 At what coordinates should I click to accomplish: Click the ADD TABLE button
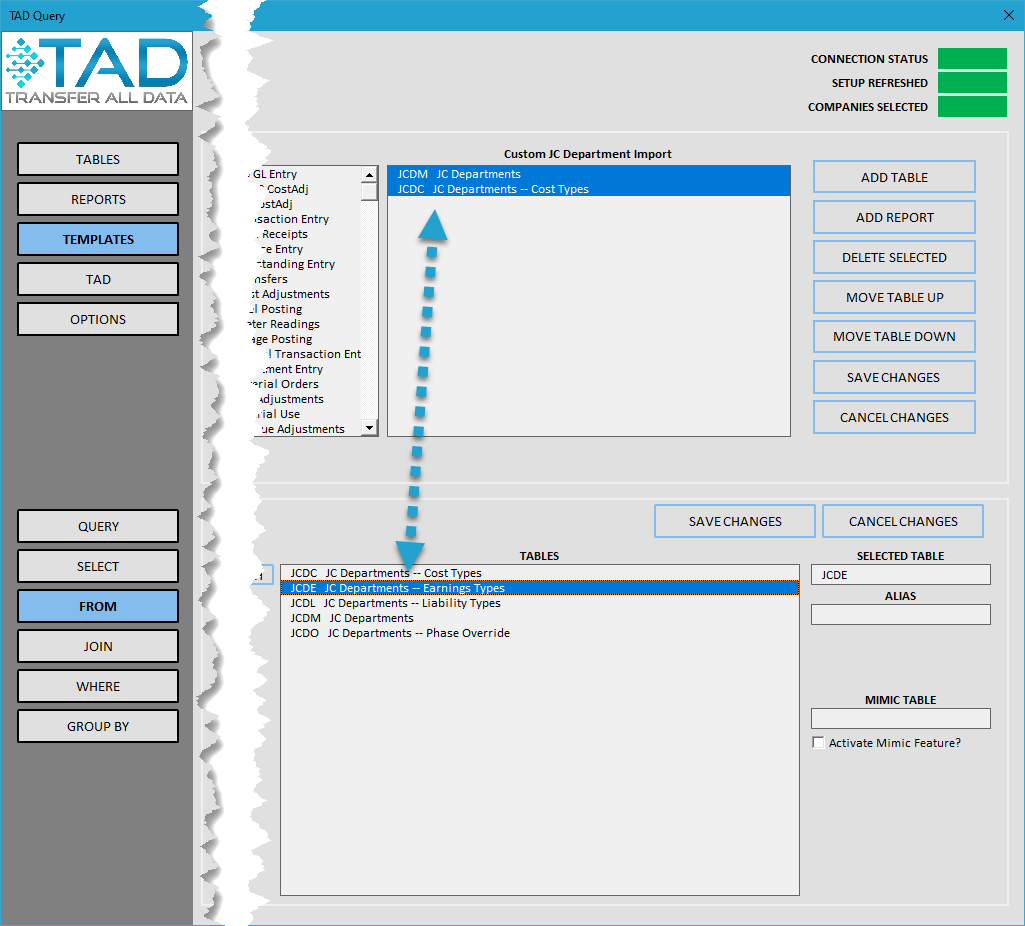[894, 177]
